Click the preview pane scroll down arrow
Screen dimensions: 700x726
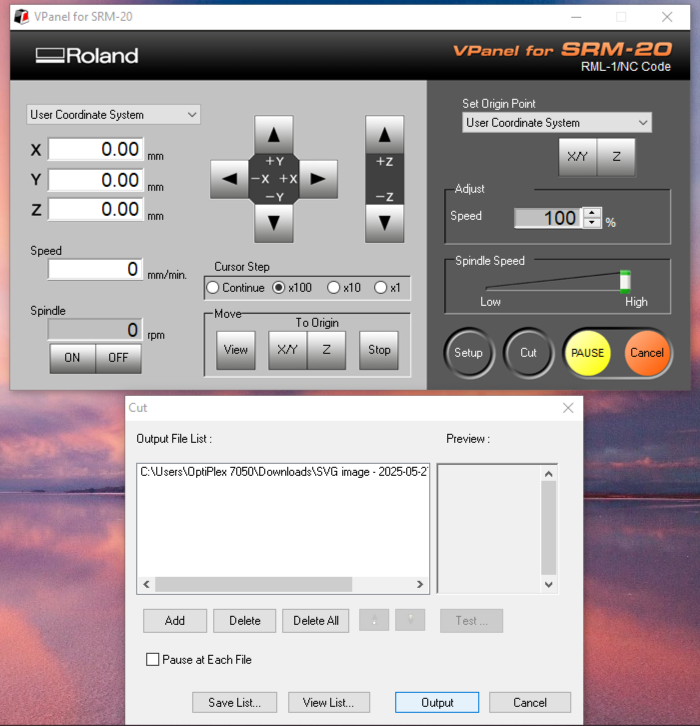[549, 584]
